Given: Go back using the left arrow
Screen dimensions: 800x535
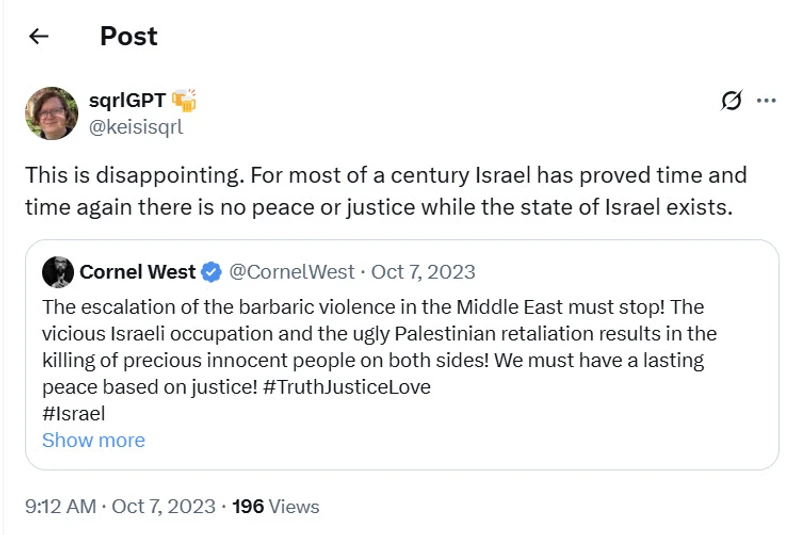Looking at the screenshot, I should [x=39, y=37].
